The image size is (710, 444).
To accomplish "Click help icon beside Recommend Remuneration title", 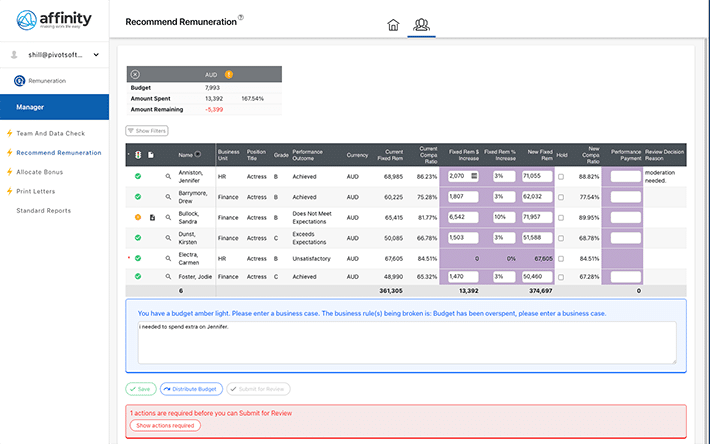I will [x=240, y=18].
